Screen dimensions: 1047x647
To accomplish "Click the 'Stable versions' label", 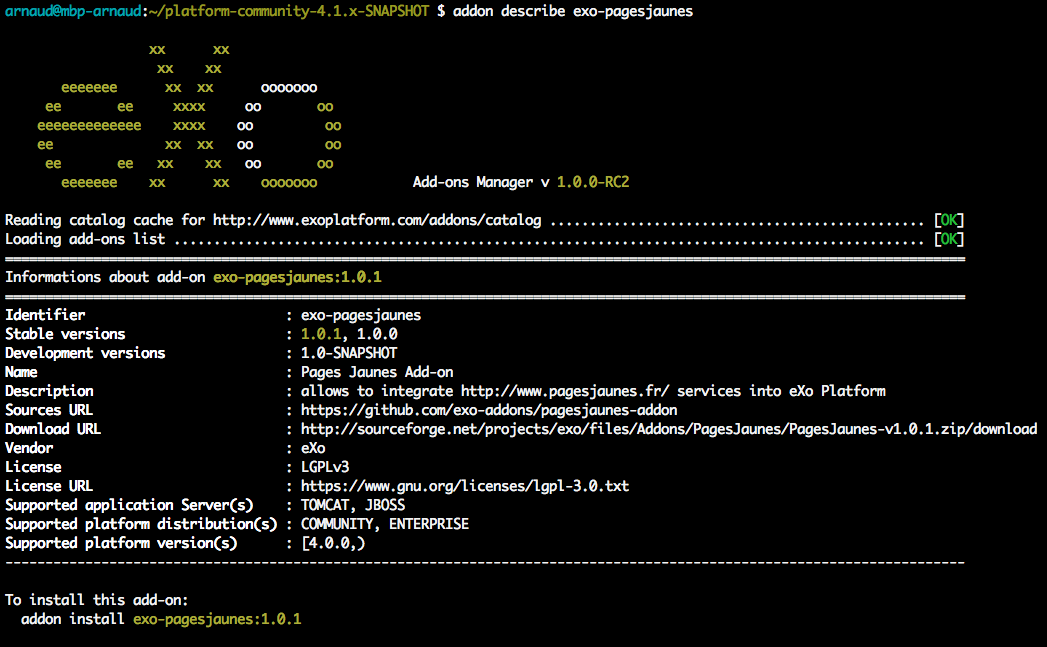I will (x=65, y=334).
